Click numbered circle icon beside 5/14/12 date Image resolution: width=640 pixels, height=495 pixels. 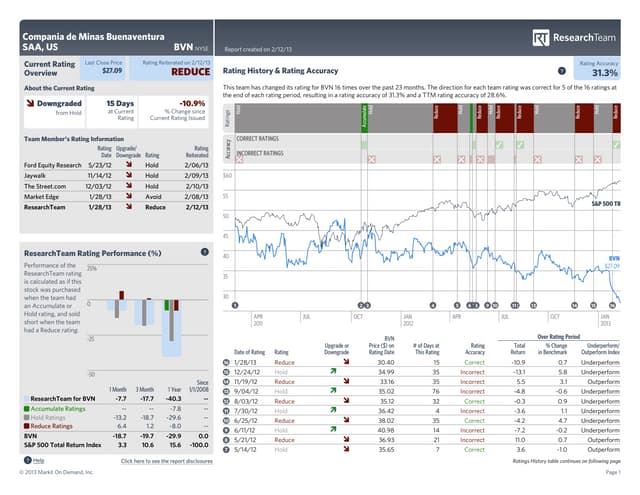point(227,450)
